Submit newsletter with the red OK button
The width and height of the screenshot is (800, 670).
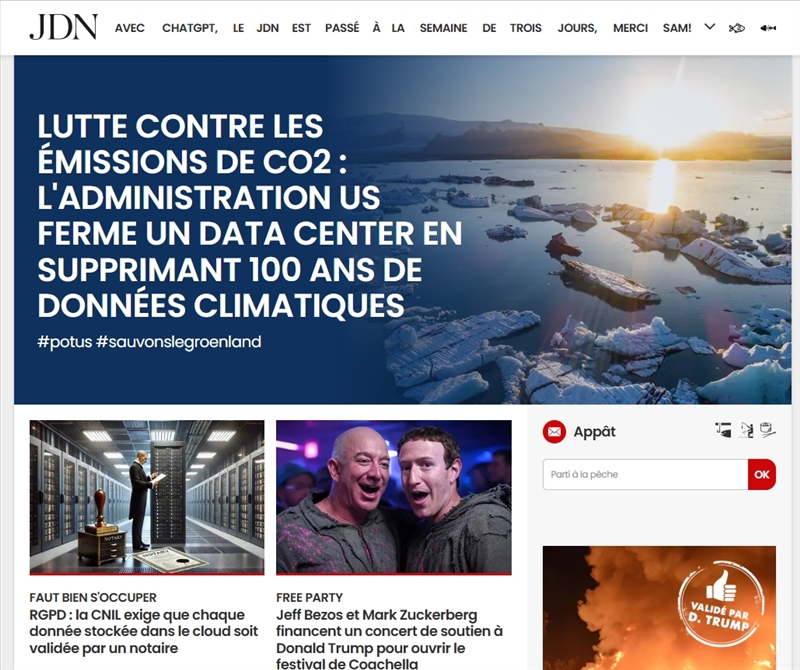762,475
